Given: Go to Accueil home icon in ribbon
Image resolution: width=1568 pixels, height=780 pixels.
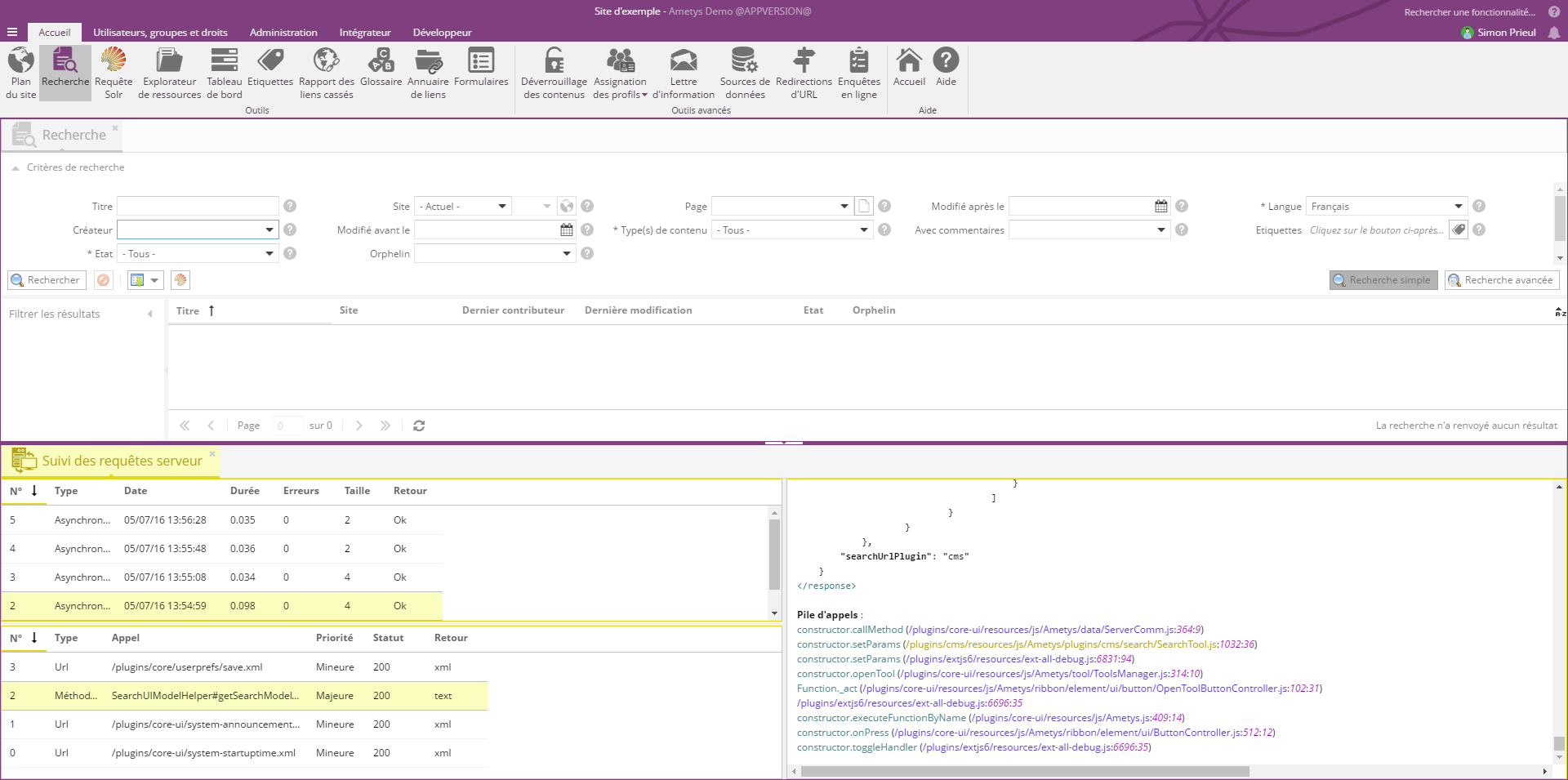Looking at the screenshot, I should (x=909, y=67).
